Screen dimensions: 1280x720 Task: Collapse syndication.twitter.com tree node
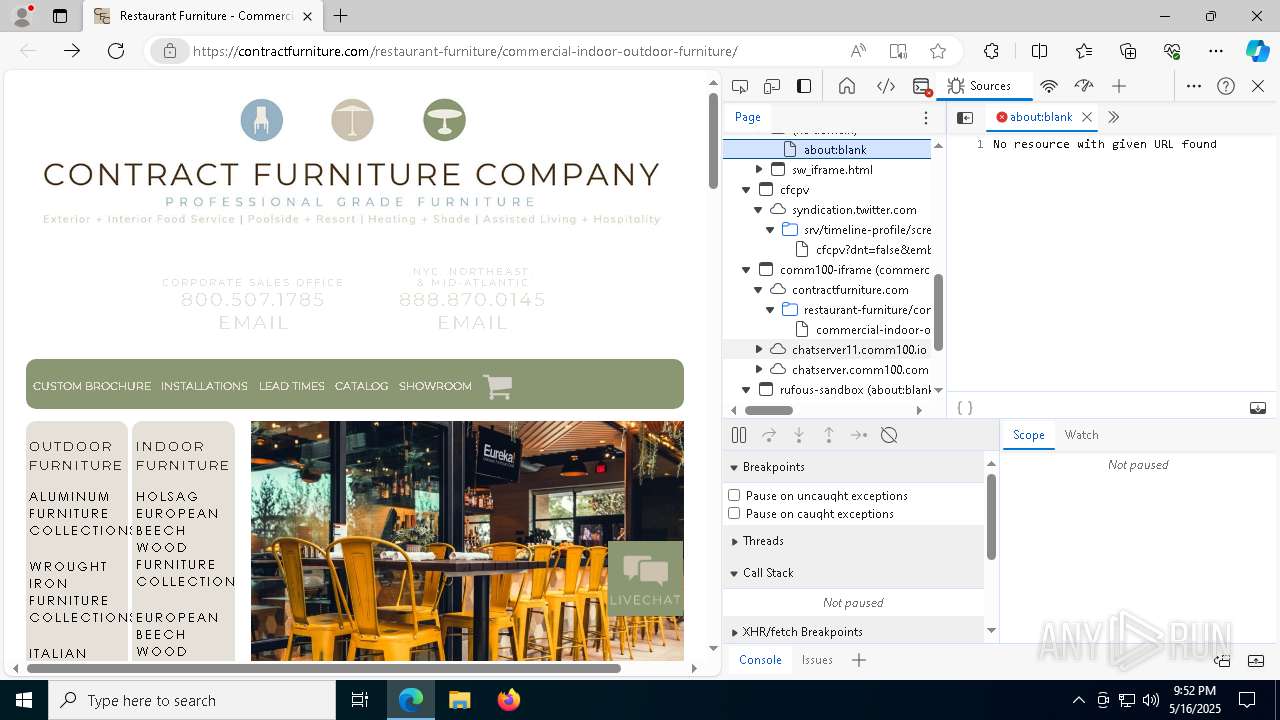point(759,209)
